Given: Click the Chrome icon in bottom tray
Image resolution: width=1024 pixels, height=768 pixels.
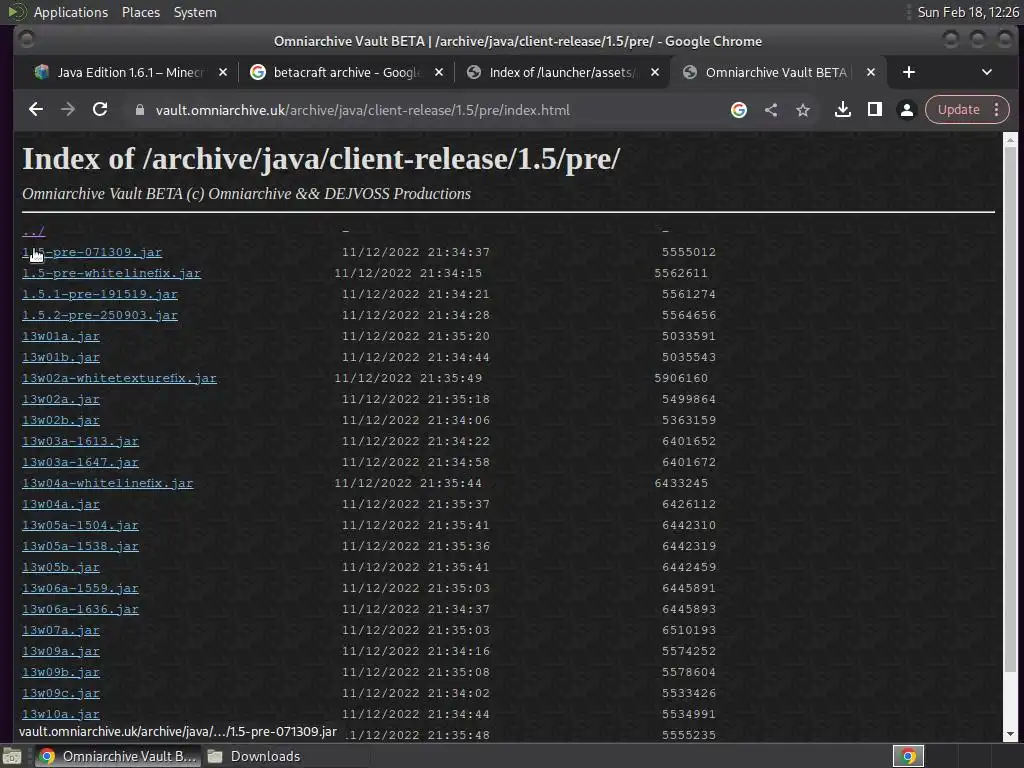Looking at the screenshot, I should click(x=908, y=756).
